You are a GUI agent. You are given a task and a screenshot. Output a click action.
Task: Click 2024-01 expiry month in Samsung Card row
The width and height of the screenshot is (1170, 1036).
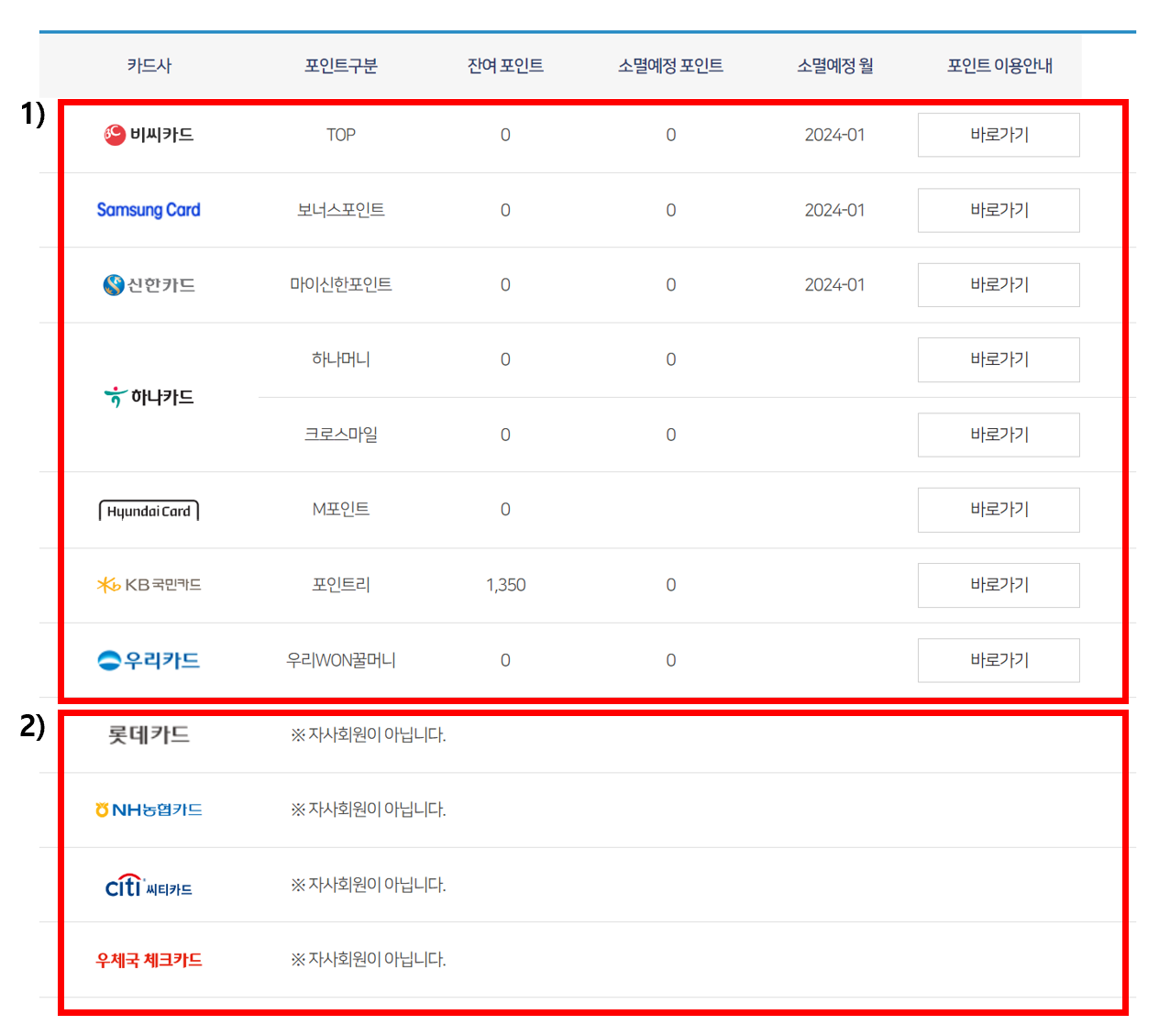tap(834, 210)
